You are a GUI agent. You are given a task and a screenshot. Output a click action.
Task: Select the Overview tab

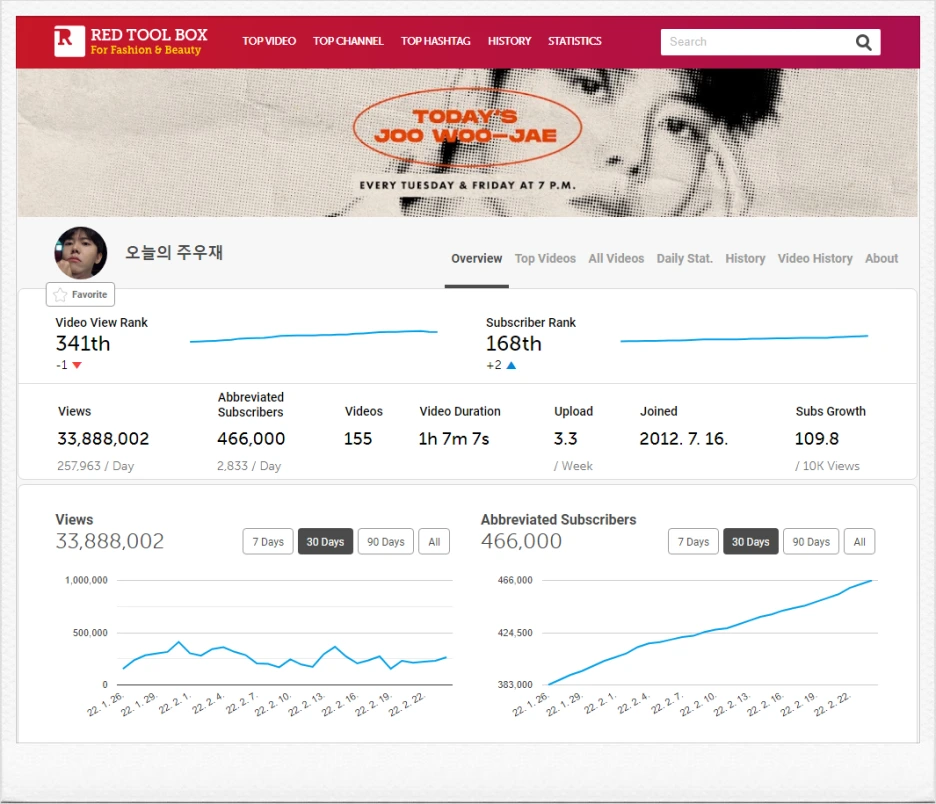tap(476, 258)
